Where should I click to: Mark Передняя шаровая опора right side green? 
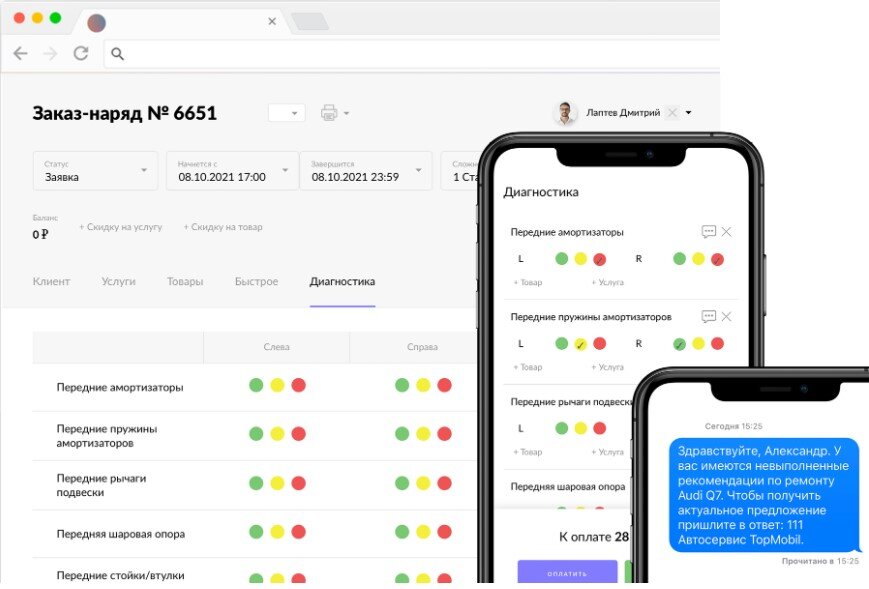(402, 532)
